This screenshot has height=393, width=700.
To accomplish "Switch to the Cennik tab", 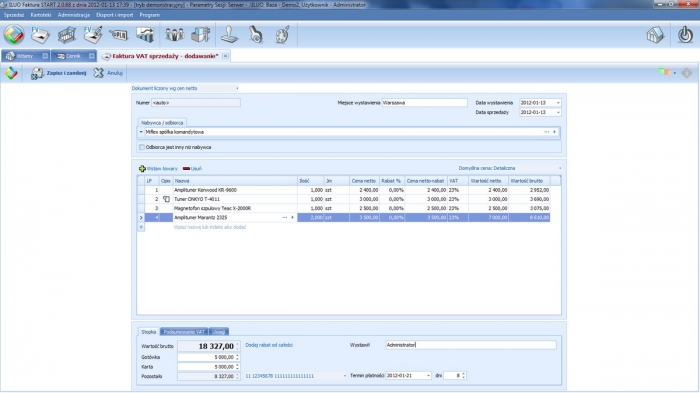I will pos(73,56).
